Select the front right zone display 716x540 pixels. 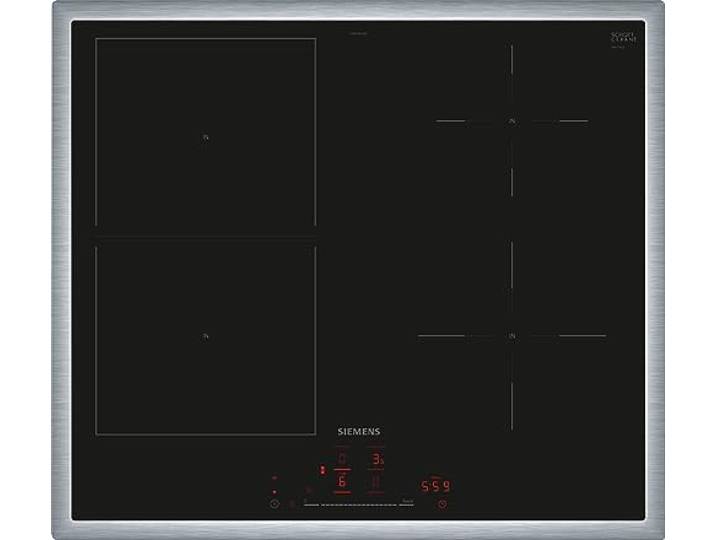(x=376, y=482)
